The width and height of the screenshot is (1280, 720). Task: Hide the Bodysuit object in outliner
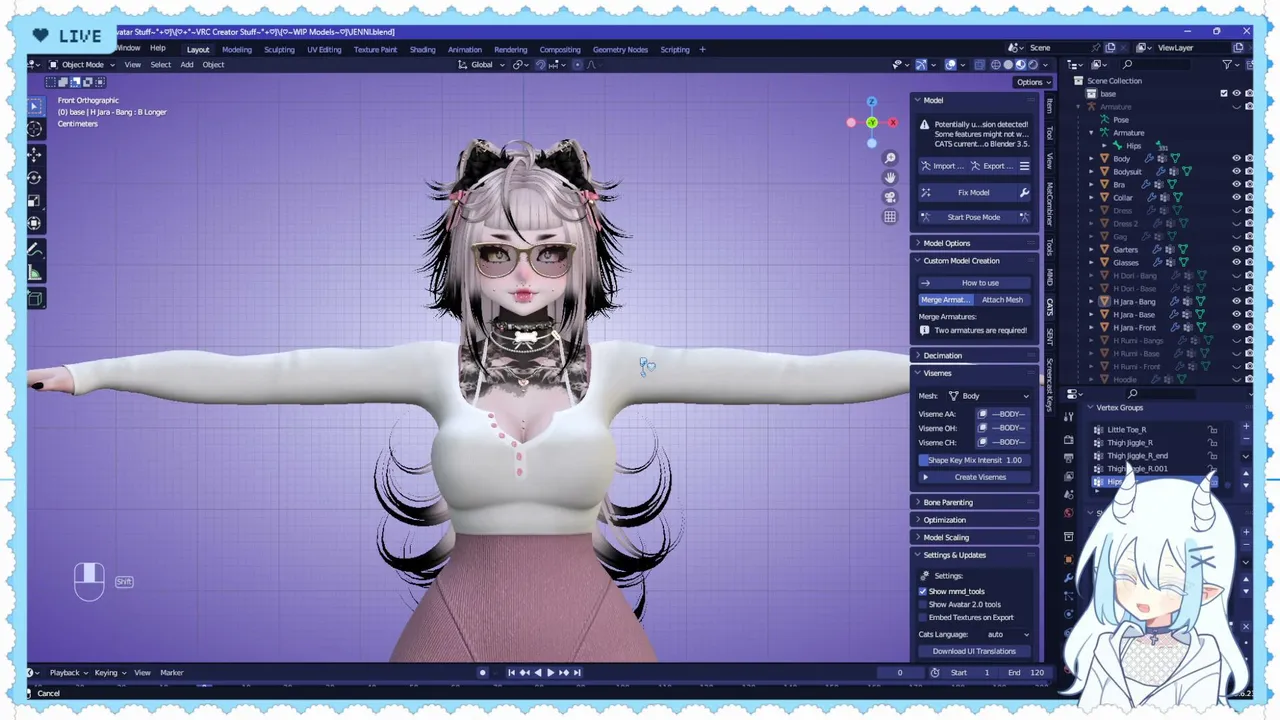[x=1236, y=171]
